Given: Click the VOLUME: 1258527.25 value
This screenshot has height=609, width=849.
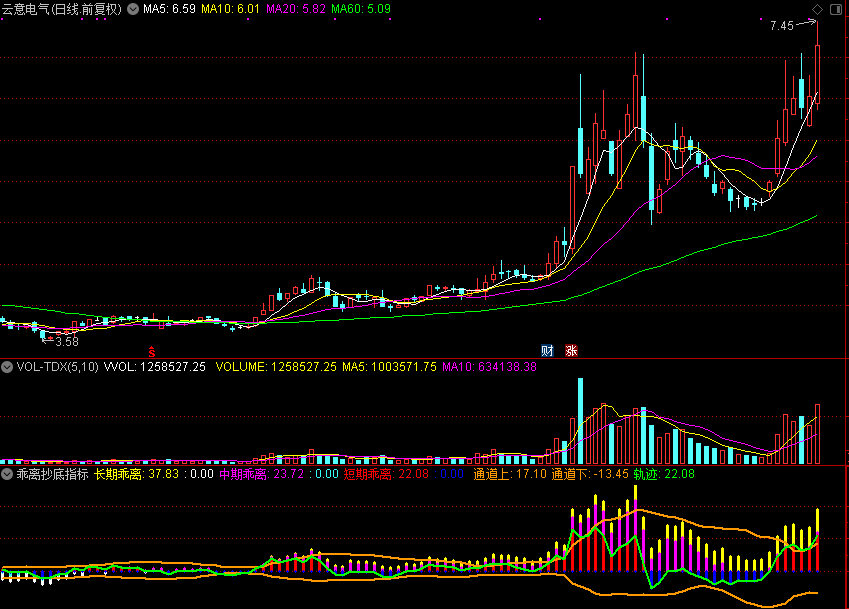Looking at the screenshot, I should click(x=276, y=366).
